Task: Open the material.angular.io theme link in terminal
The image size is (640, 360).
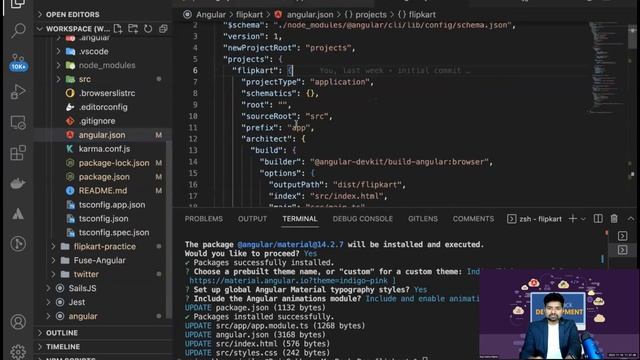Action: pyautogui.click(x=289, y=280)
